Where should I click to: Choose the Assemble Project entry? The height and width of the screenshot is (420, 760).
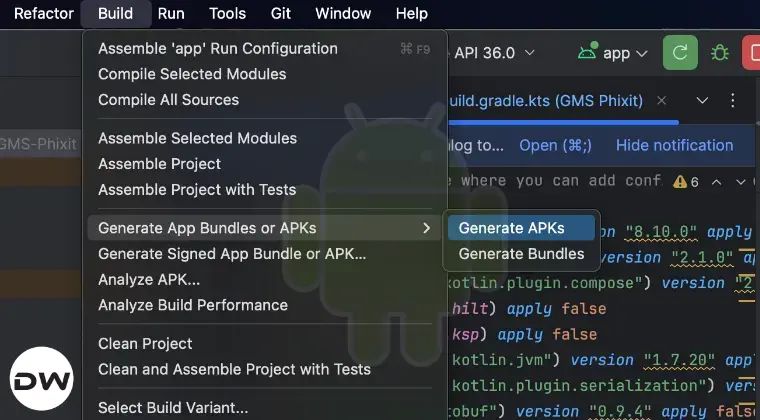pyautogui.click(x=264, y=164)
